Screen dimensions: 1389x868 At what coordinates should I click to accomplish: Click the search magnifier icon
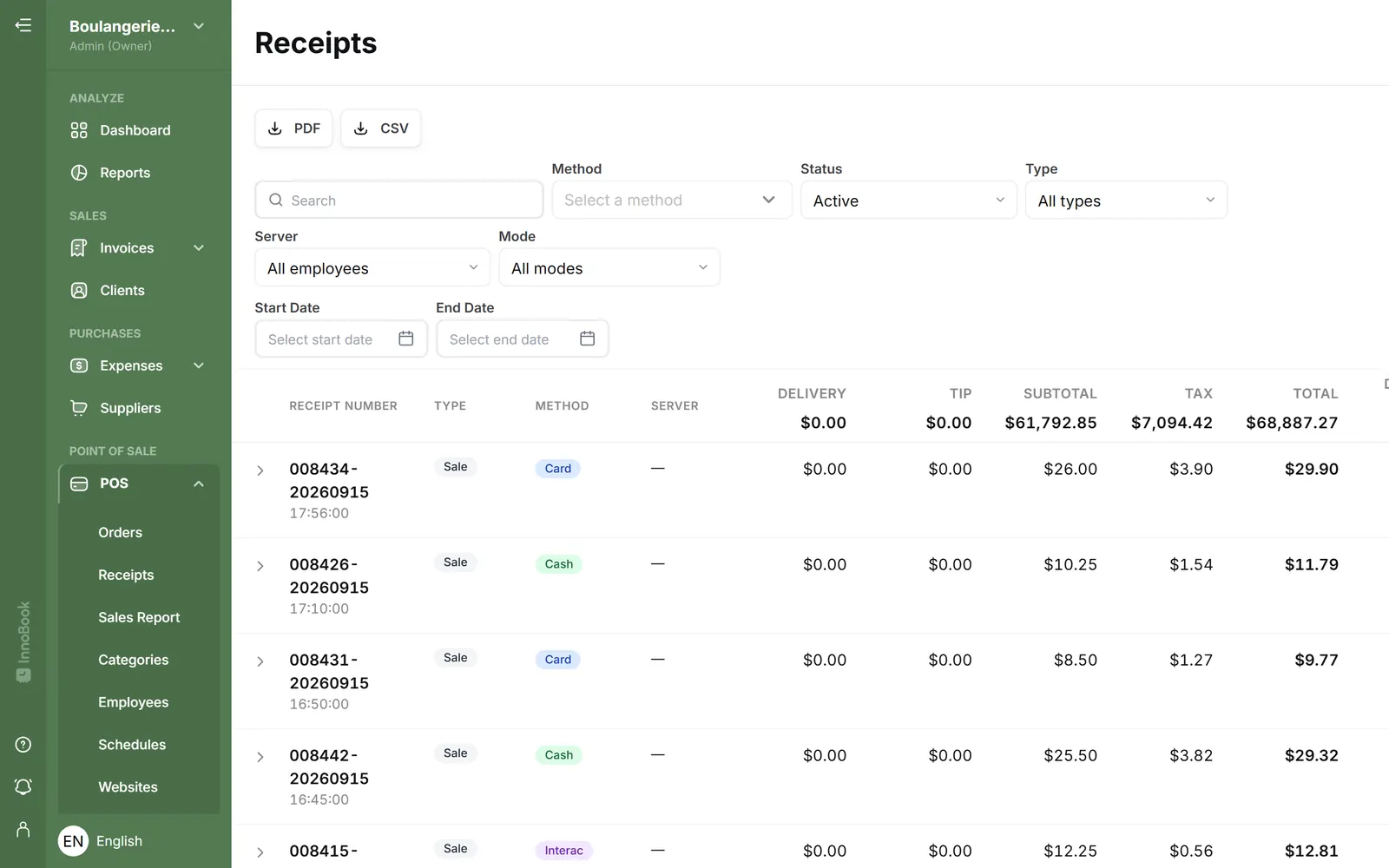(x=276, y=201)
